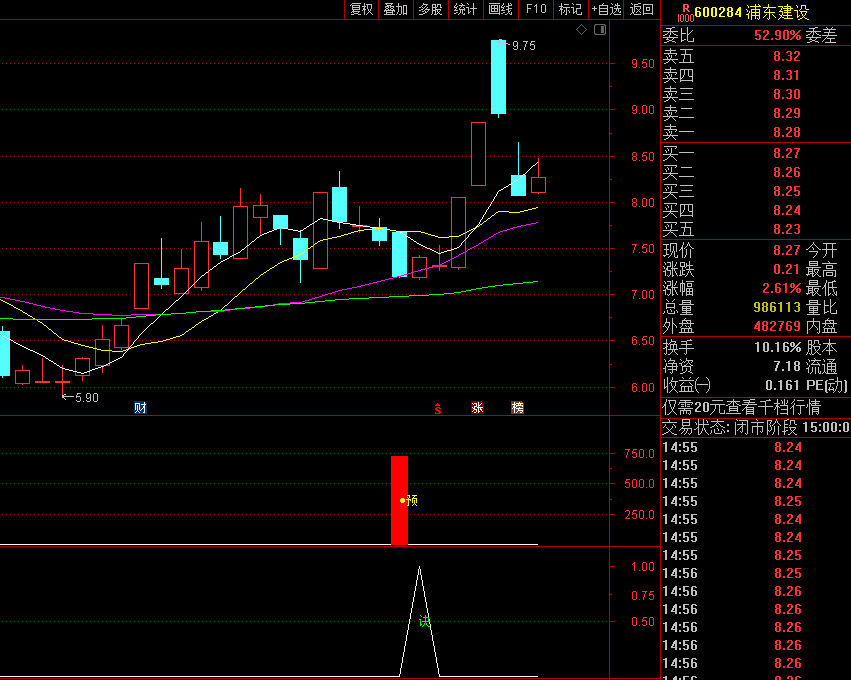Click the 标记 mark button
The width and height of the screenshot is (851, 680).
[570, 9]
